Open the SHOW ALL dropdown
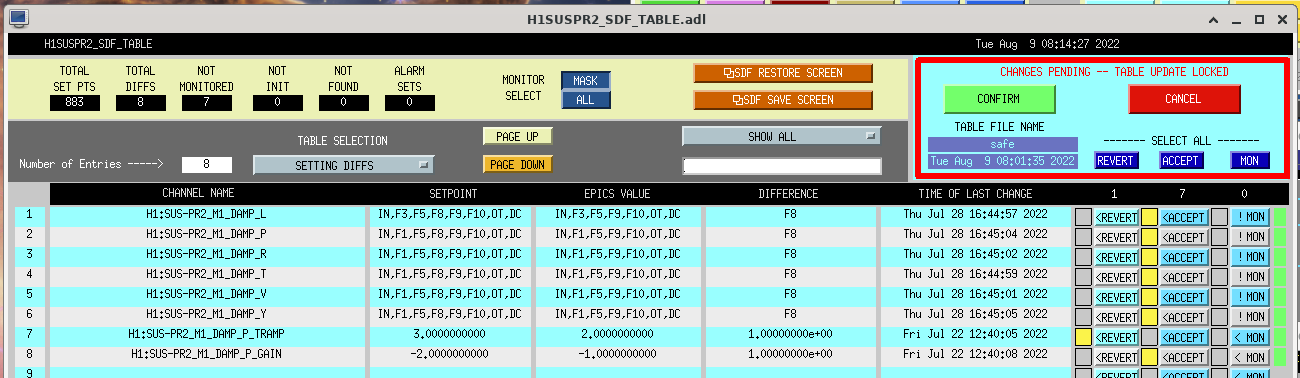The width and height of the screenshot is (1300, 378). coord(782,136)
